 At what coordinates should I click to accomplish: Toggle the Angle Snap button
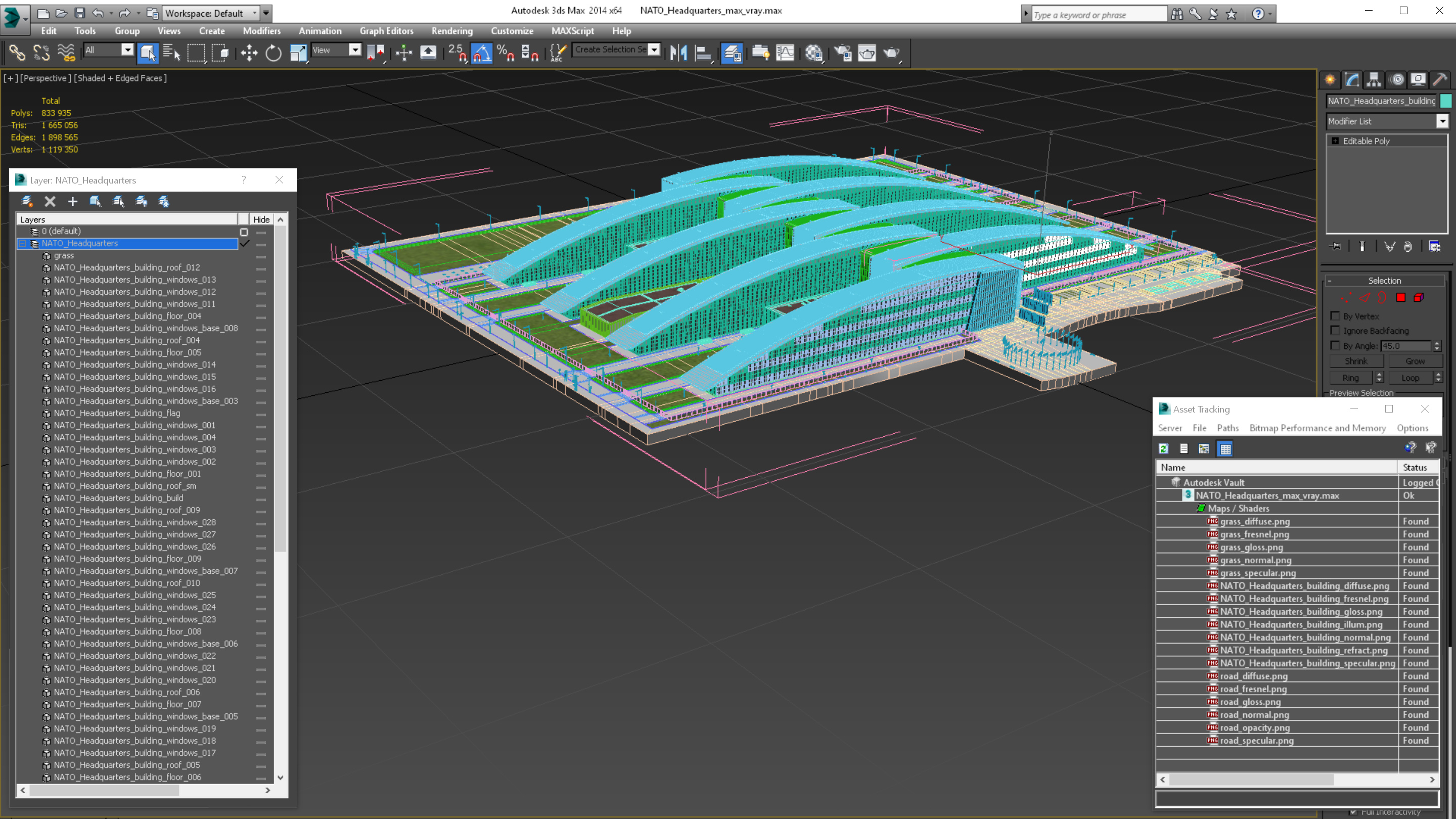[482, 53]
